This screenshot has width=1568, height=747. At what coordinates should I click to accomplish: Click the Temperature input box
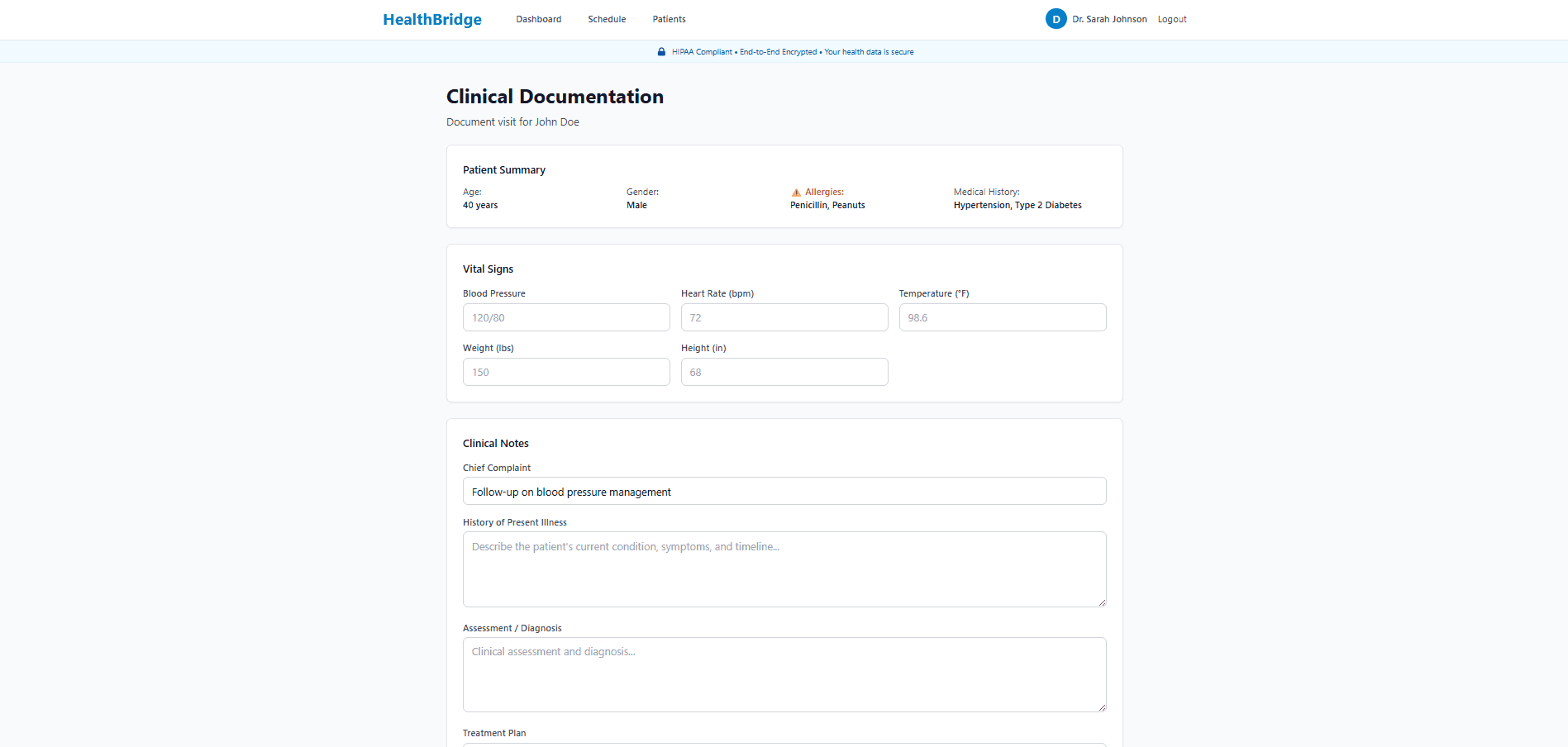pos(1002,317)
